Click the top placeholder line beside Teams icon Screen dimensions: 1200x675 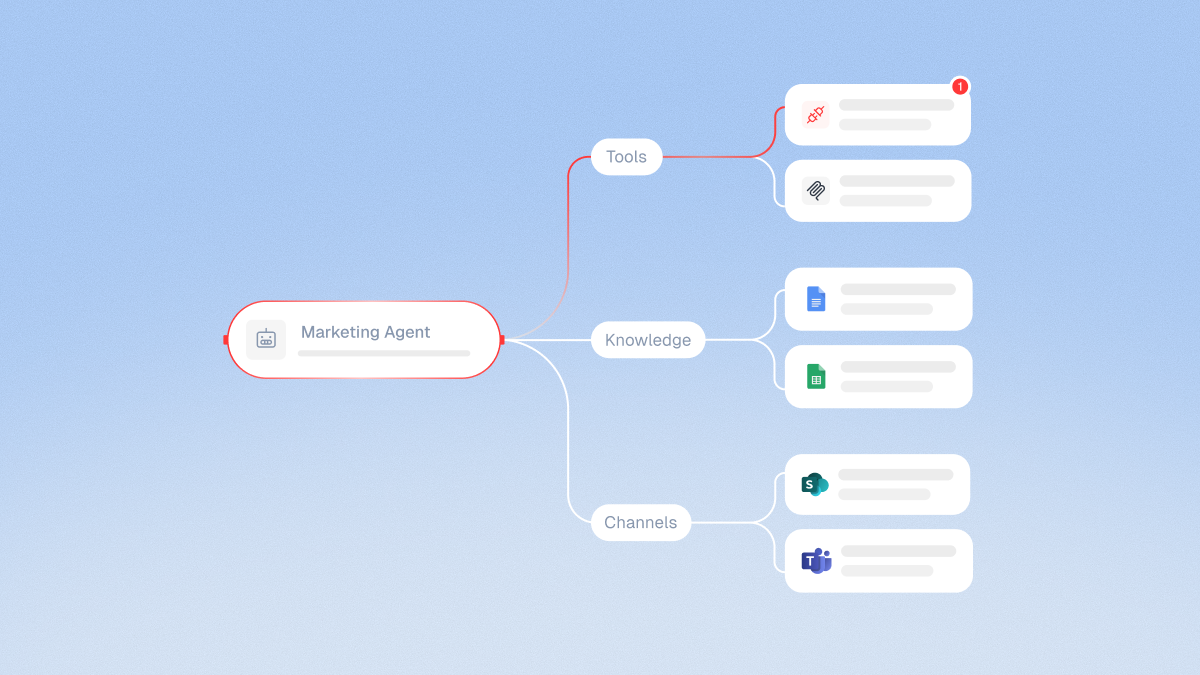click(x=898, y=551)
